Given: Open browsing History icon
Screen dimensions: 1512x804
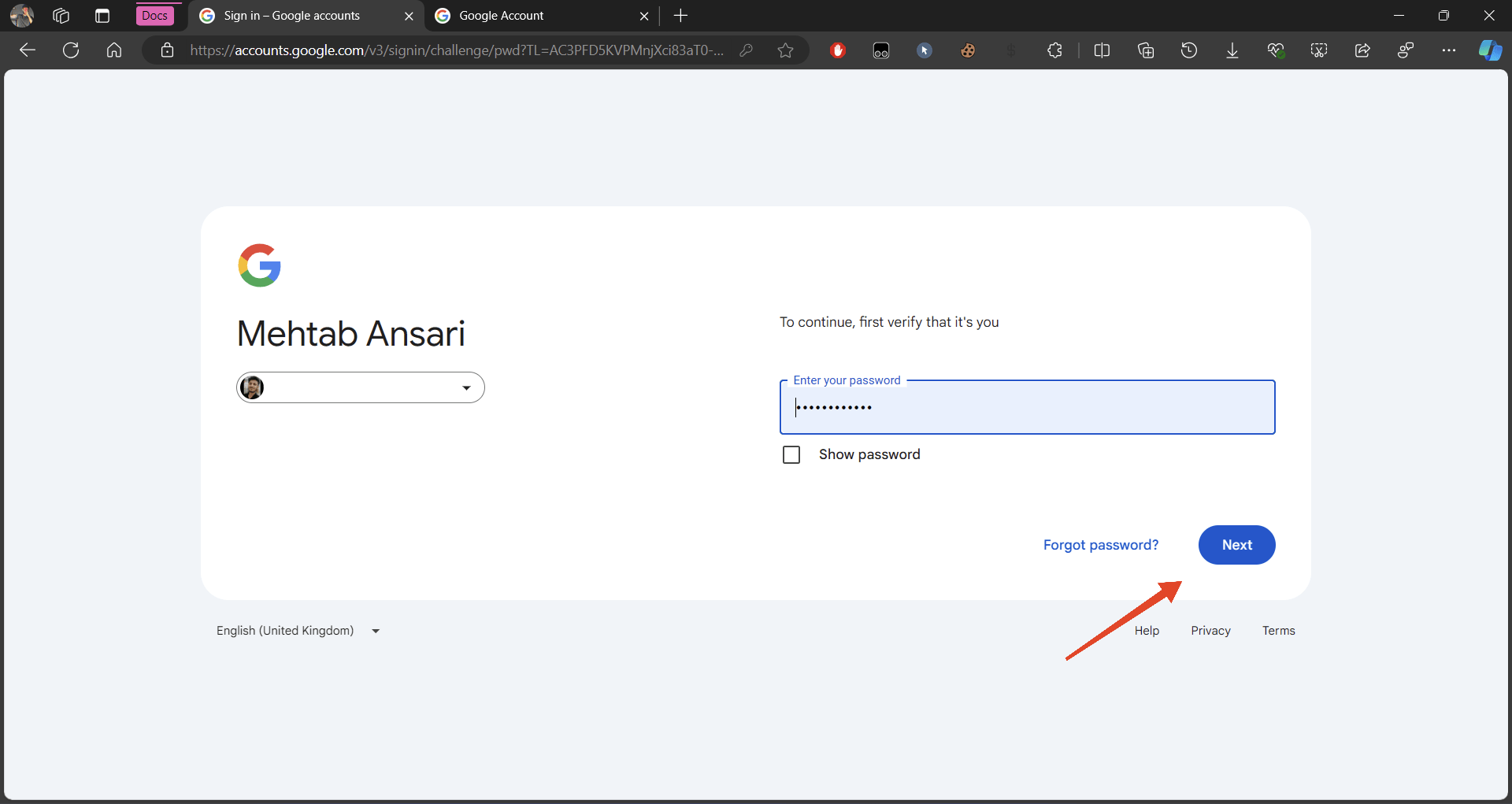Looking at the screenshot, I should pyautogui.click(x=1189, y=50).
